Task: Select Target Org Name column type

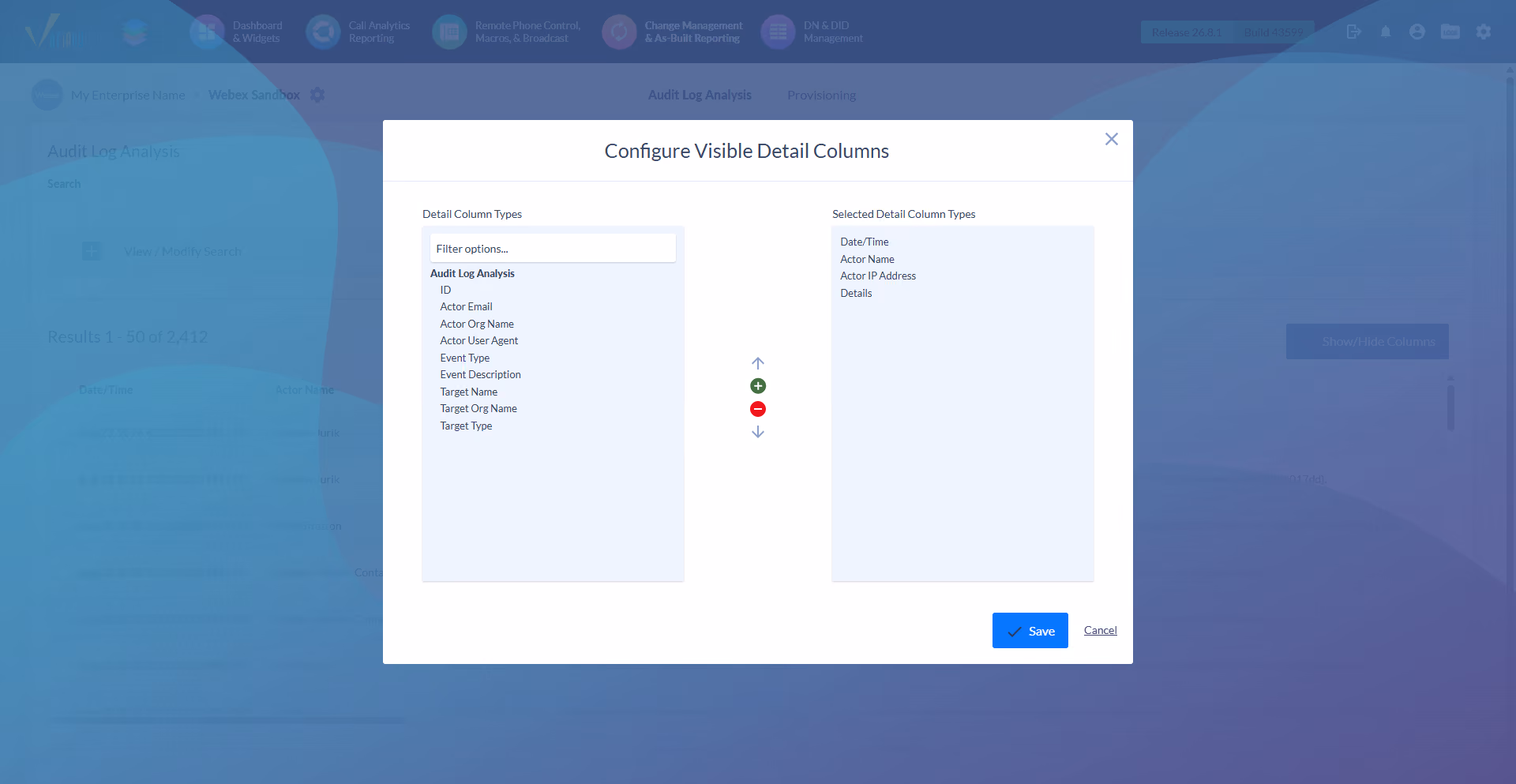Action: (478, 408)
